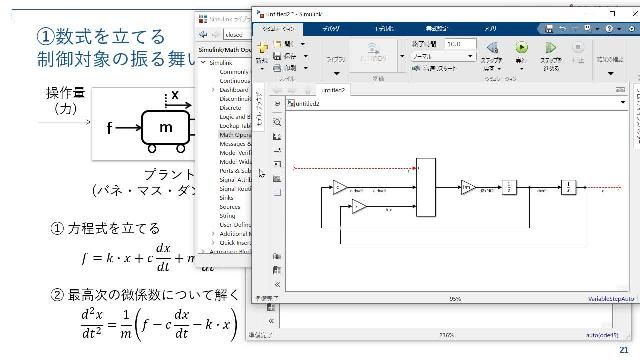Click the quick-access Save icon in the title ribbon
Viewport: 640px width, 360px height.
click(549, 29)
